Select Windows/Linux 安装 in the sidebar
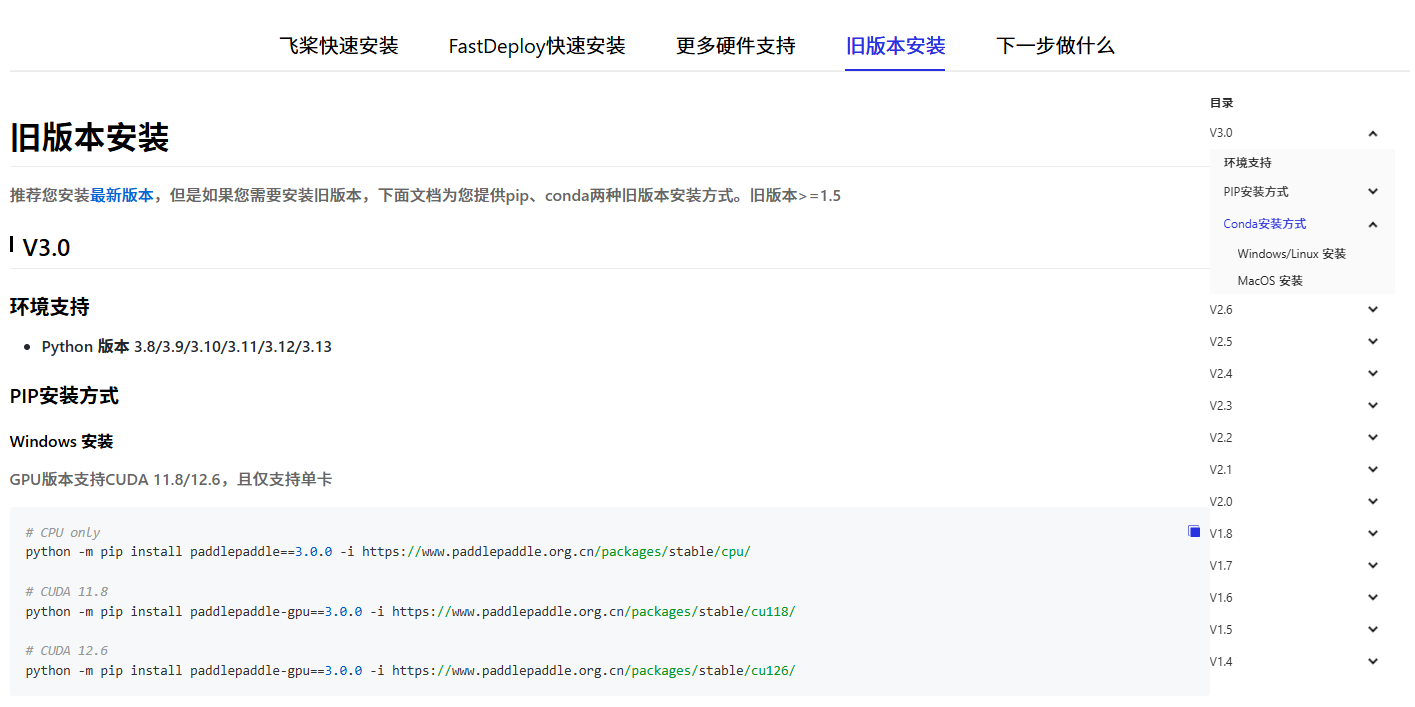This screenshot has height=707, width=1415. [x=1292, y=253]
